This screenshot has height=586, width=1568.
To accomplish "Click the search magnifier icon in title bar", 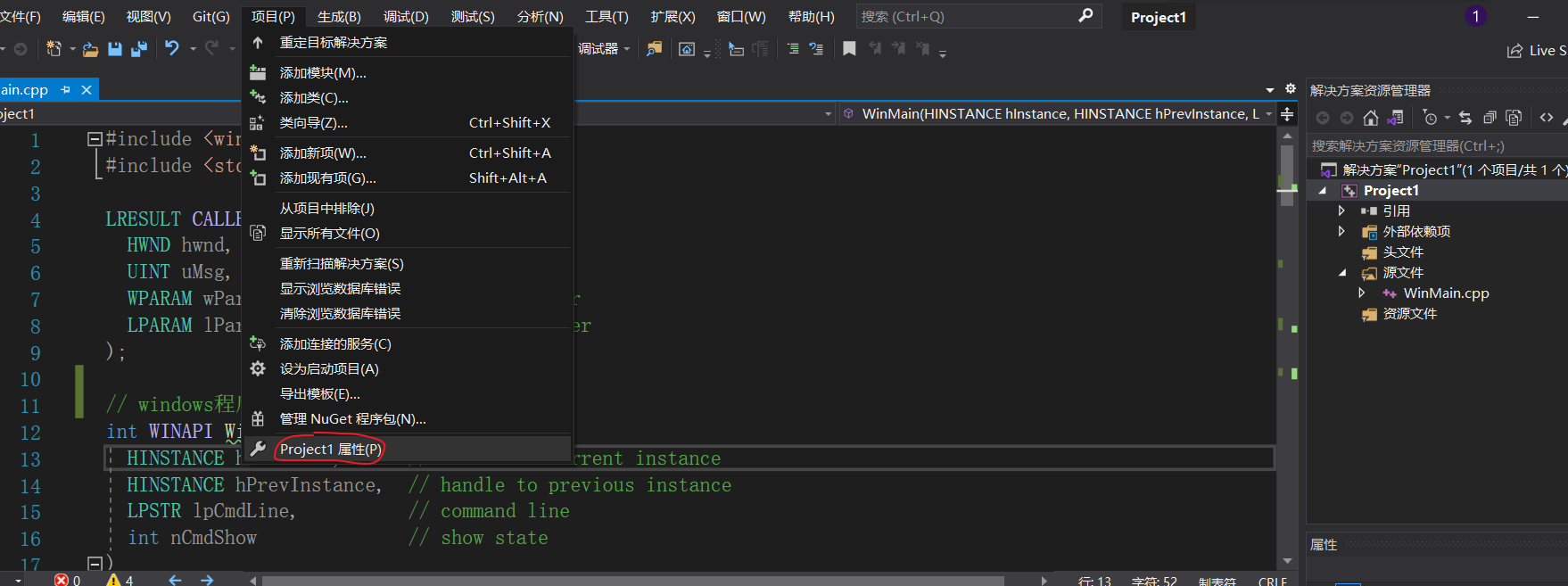I will 1085,16.
